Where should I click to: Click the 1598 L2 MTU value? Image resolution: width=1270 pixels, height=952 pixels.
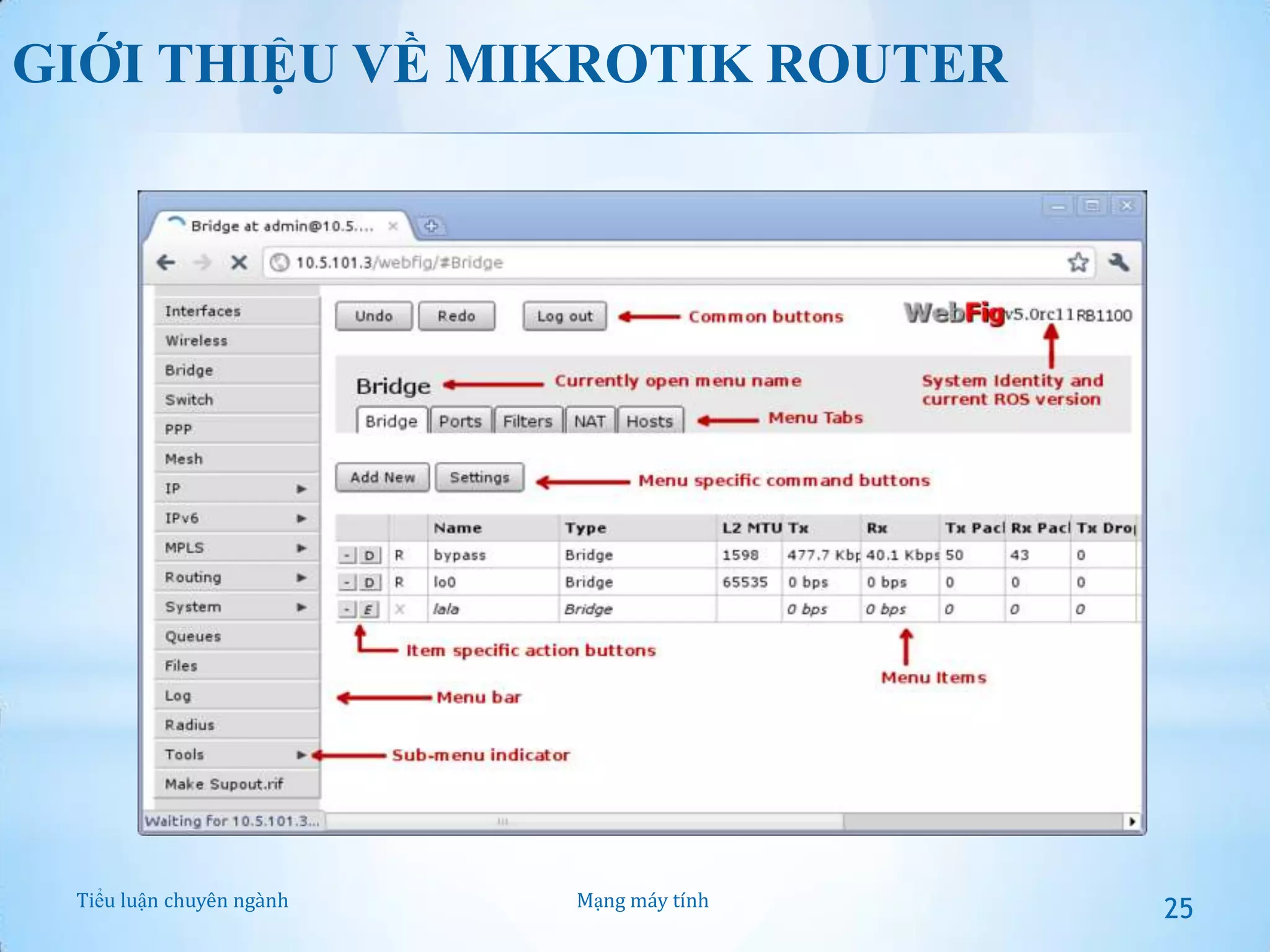pos(740,555)
